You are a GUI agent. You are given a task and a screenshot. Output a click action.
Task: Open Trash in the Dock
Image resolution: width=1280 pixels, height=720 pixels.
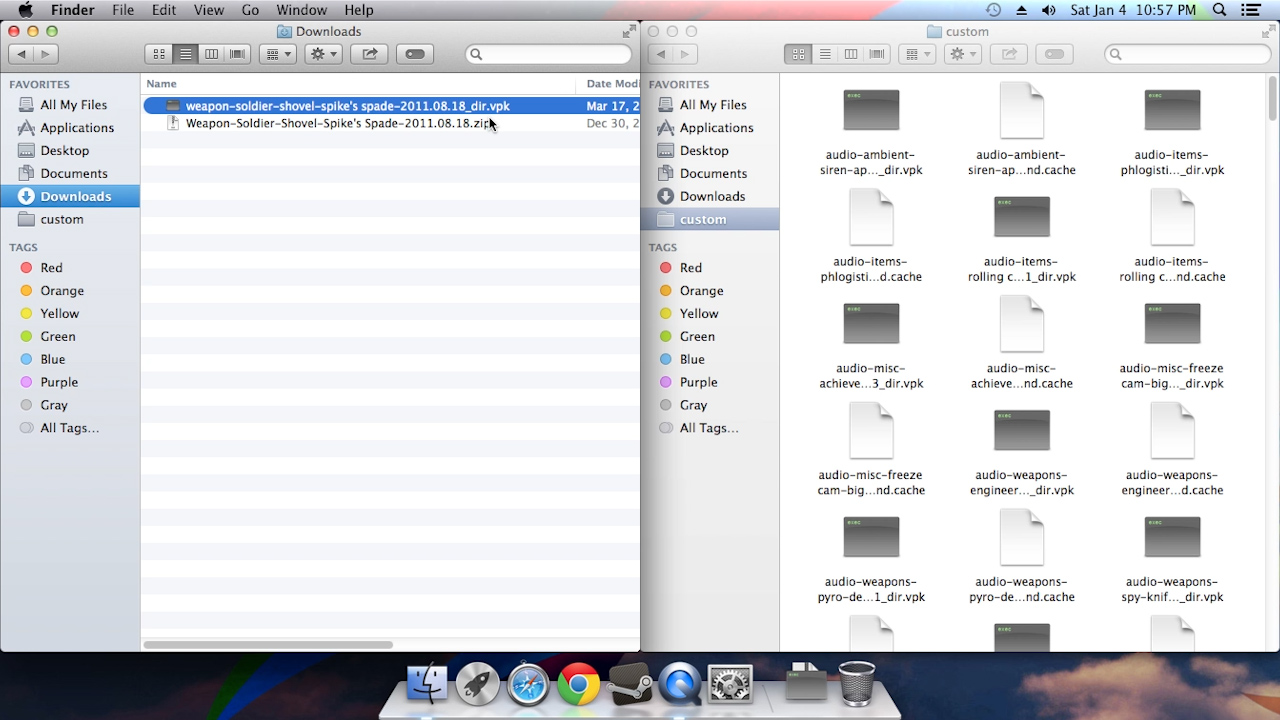click(x=856, y=684)
